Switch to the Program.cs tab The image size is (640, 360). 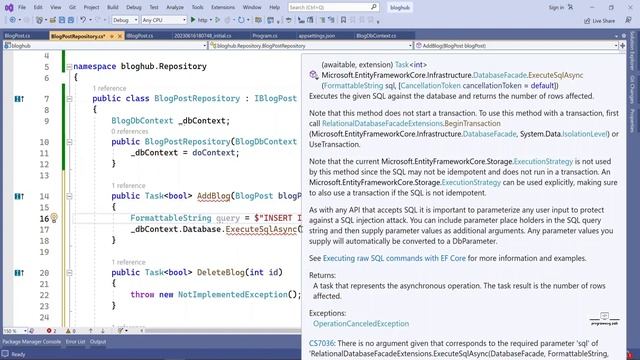(x=264, y=36)
